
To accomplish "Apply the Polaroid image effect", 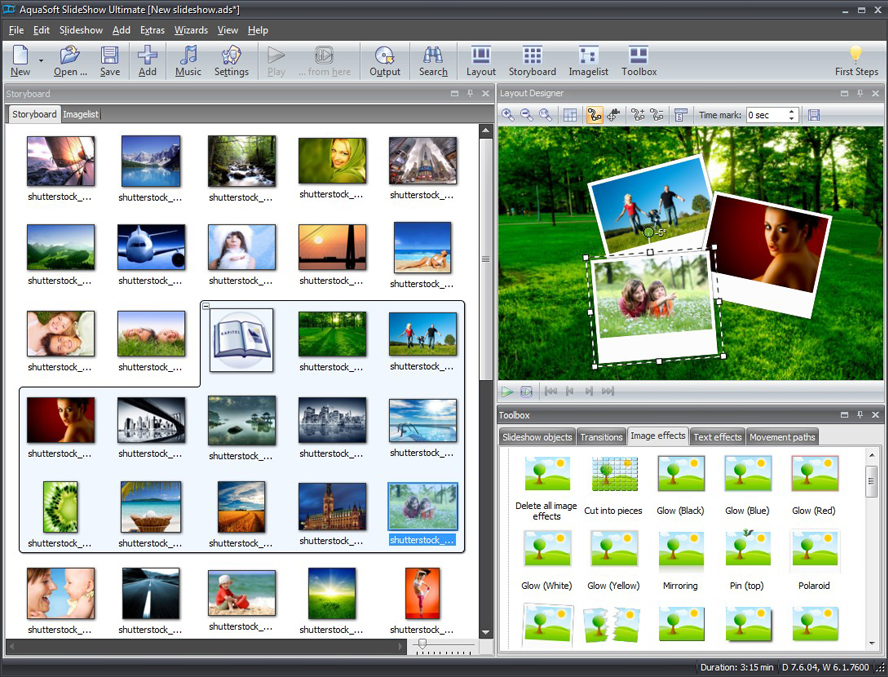I will point(812,558).
